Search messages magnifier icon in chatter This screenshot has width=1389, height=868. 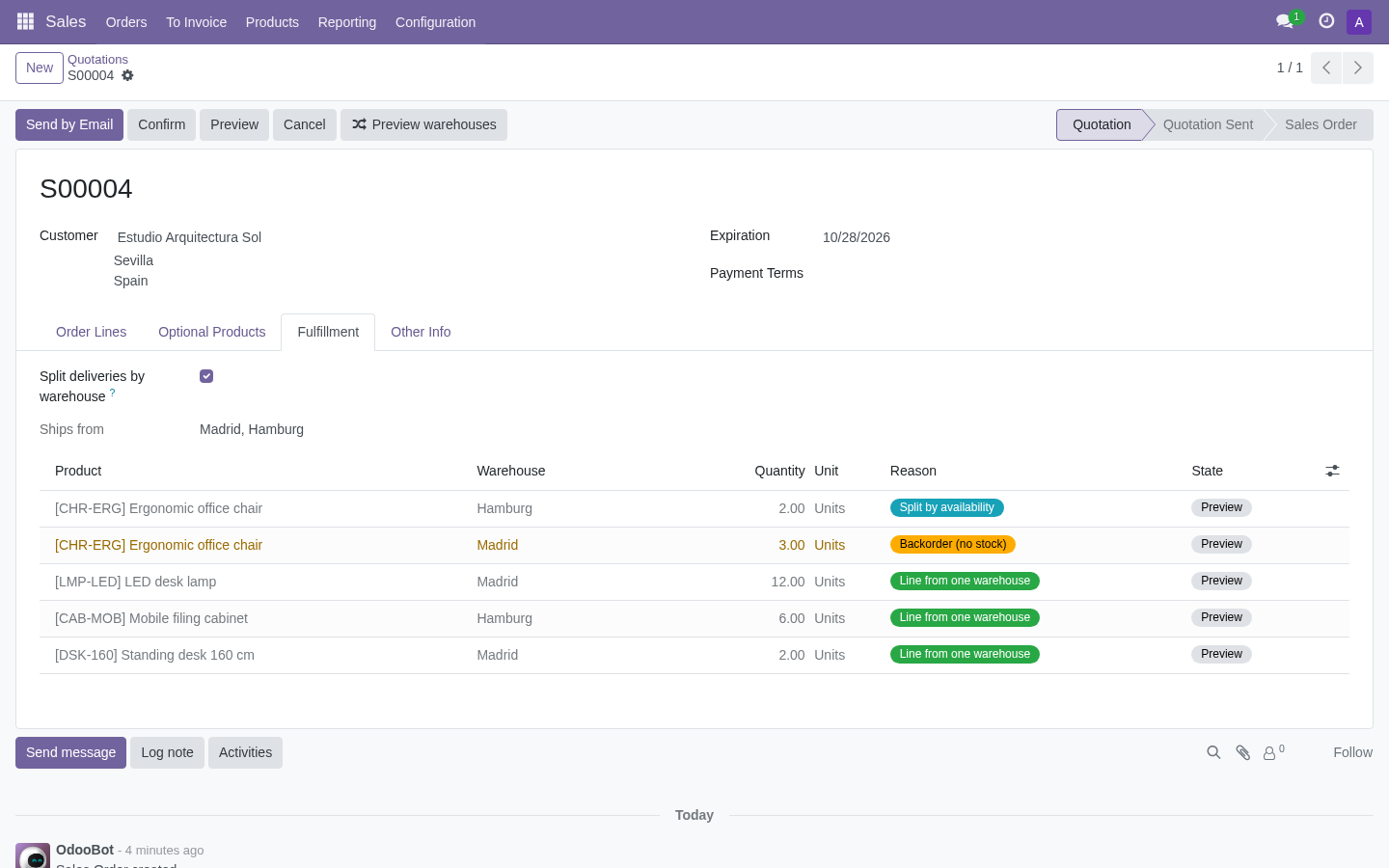[1213, 752]
